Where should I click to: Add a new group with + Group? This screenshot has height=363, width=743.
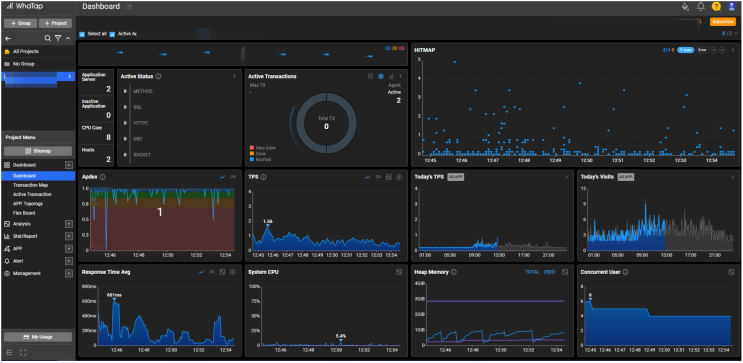[20, 23]
